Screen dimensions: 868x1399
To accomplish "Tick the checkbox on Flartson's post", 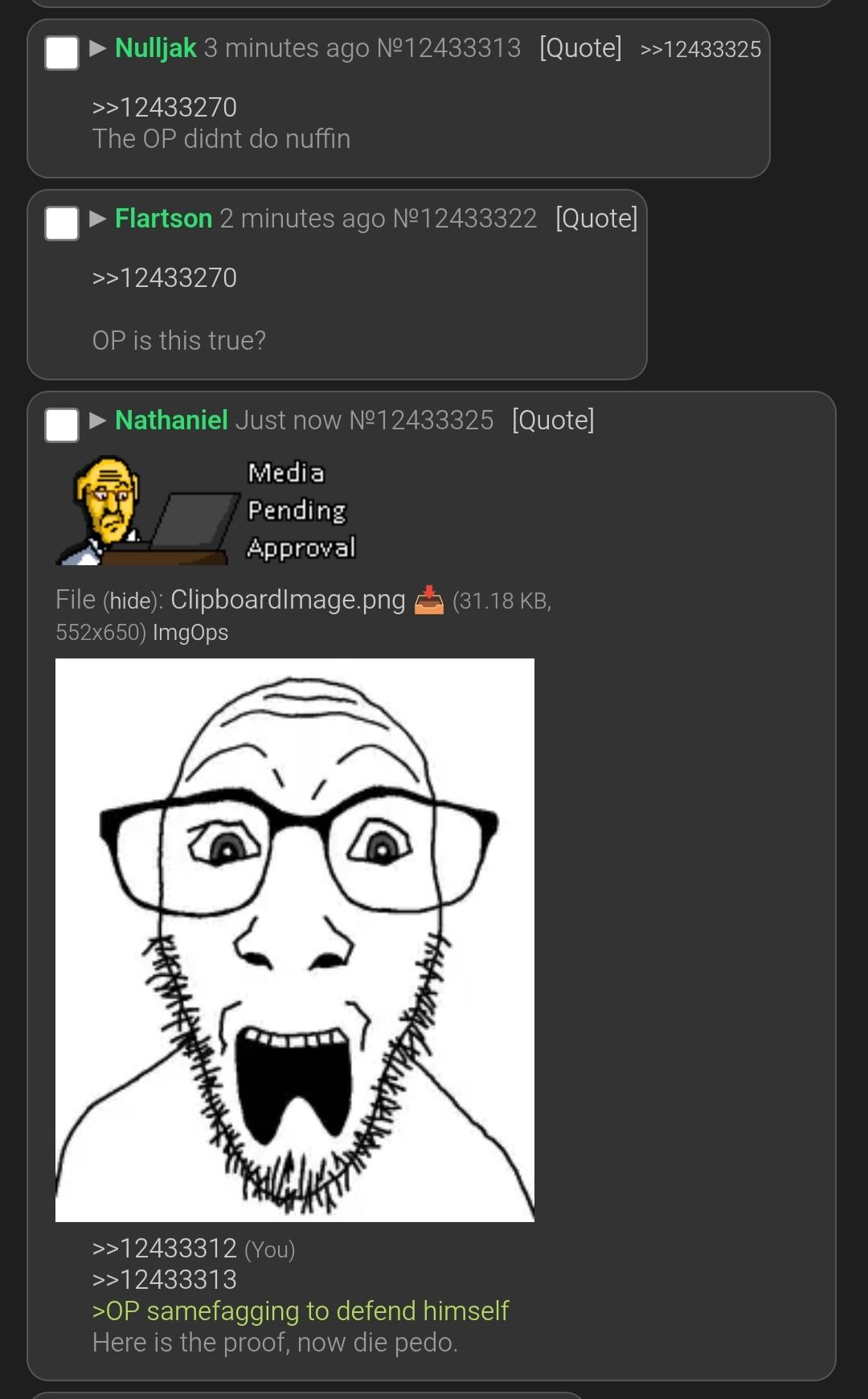I will click(62, 223).
